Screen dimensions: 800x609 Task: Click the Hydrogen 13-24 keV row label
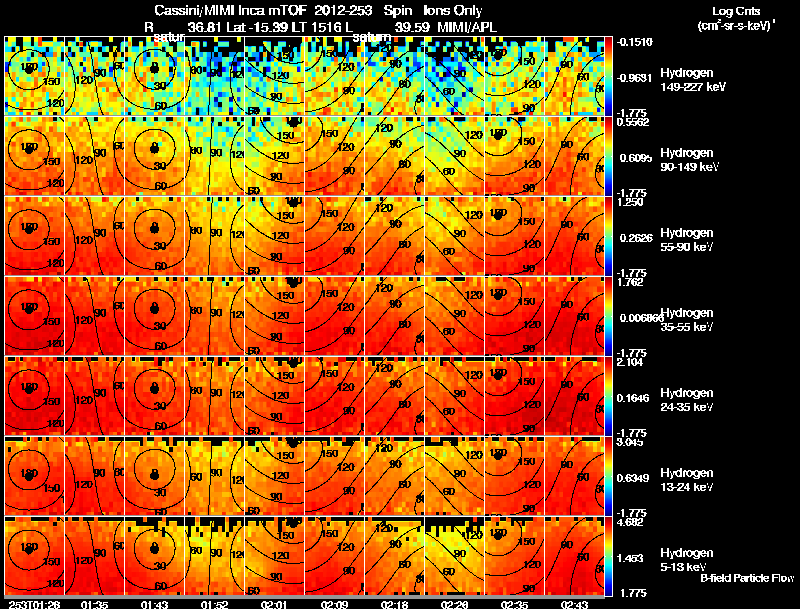tap(687, 480)
